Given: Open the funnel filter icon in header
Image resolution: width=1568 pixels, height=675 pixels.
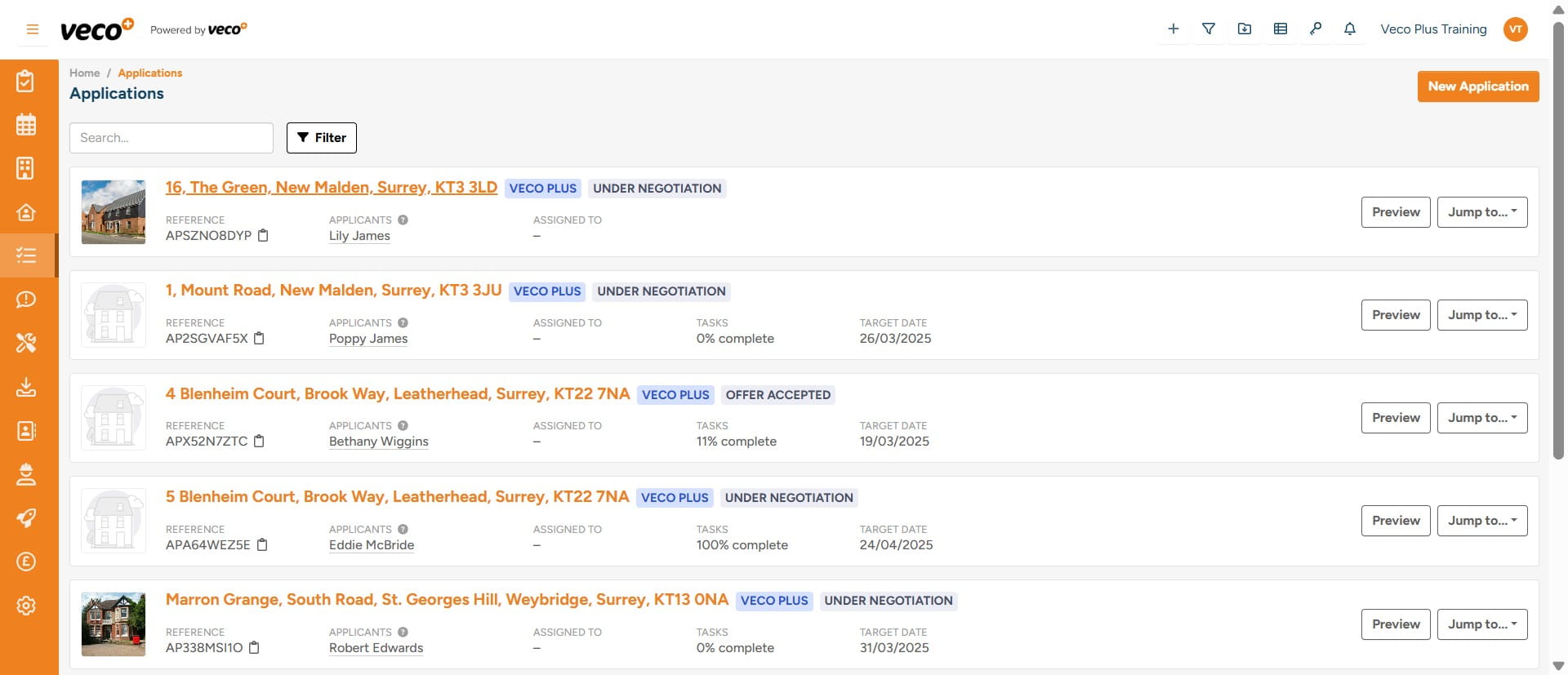Looking at the screenshot, I should click(1209, 29).
